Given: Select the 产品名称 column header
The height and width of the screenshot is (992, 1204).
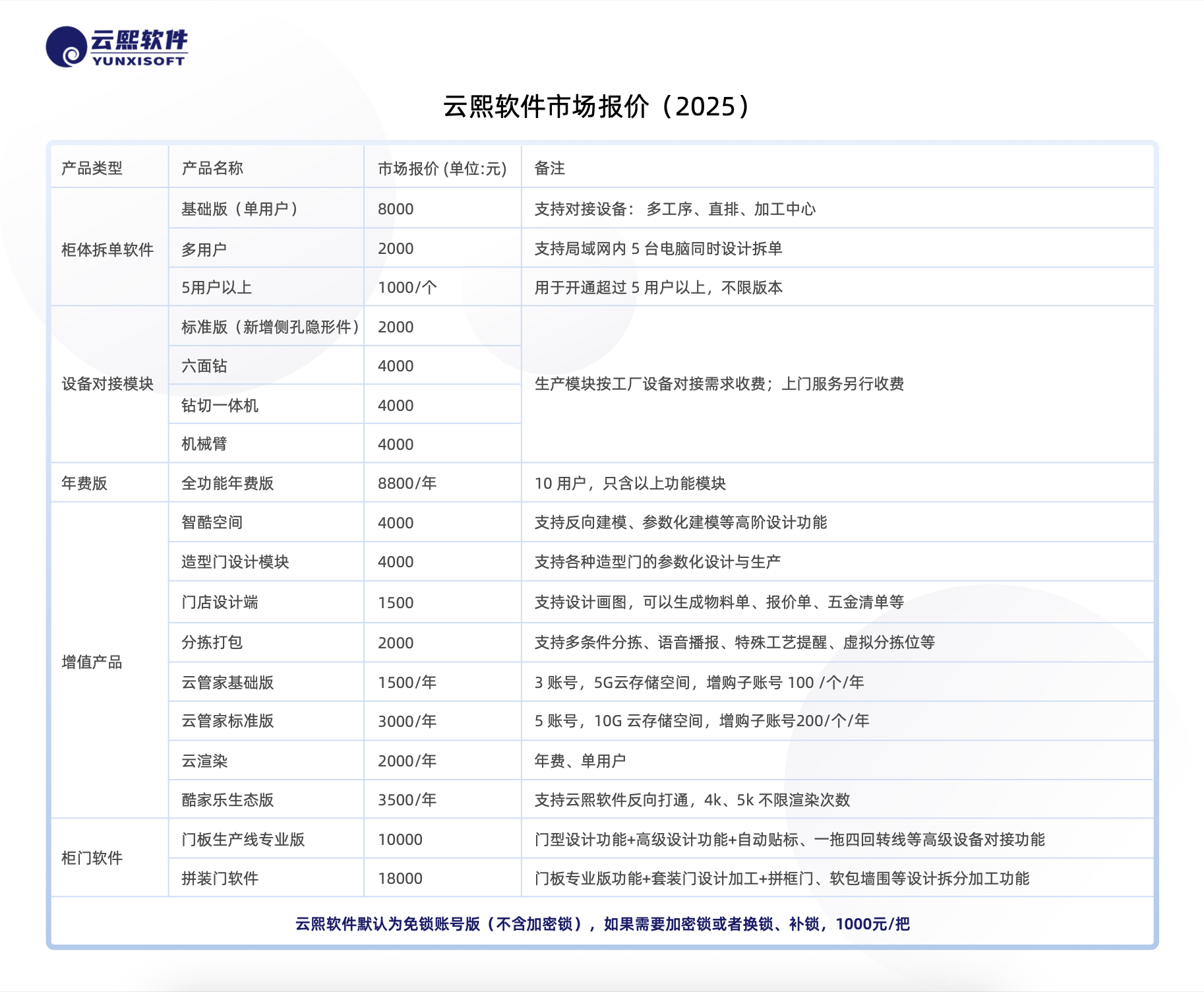Looking at the screenshot, I should tap(212, 168).
